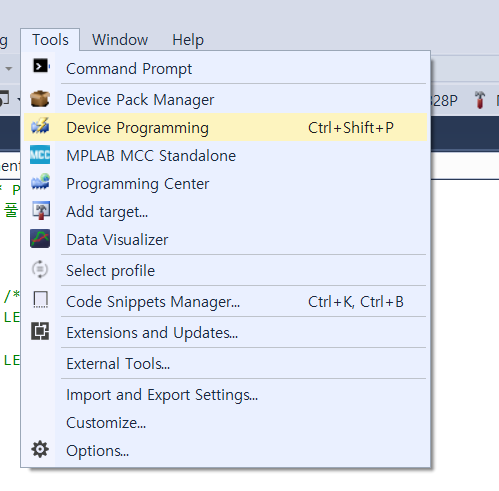The width and height of the screenshot is (499, 491).
Task: Click the Data Visualizer graph icon
Action: [40, 238]
